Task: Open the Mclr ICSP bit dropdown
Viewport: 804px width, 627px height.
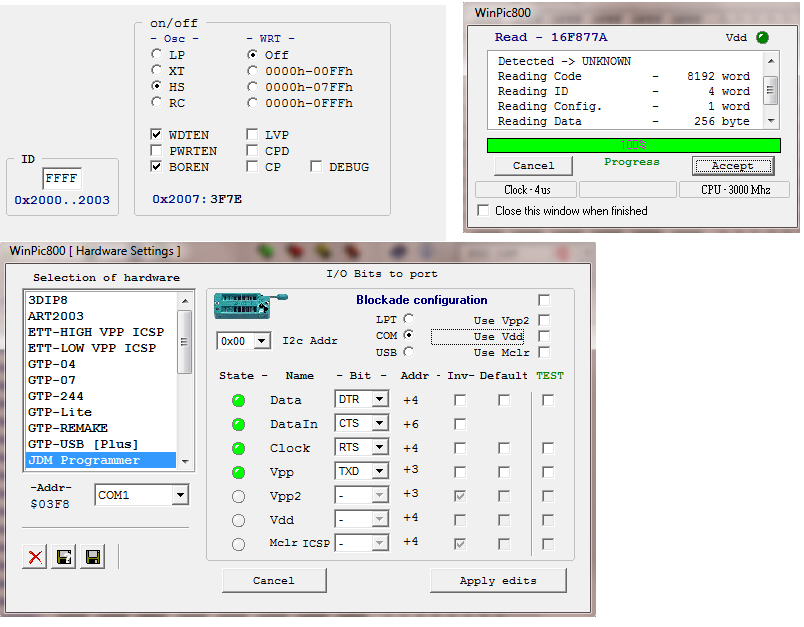Action: (379, 542)
